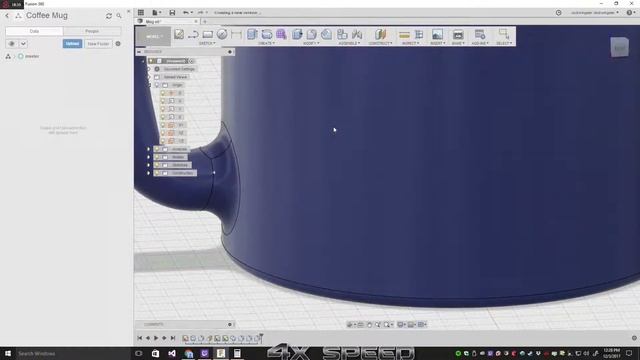
Task: Switch to the People tab
Action: tap(92, 31)
